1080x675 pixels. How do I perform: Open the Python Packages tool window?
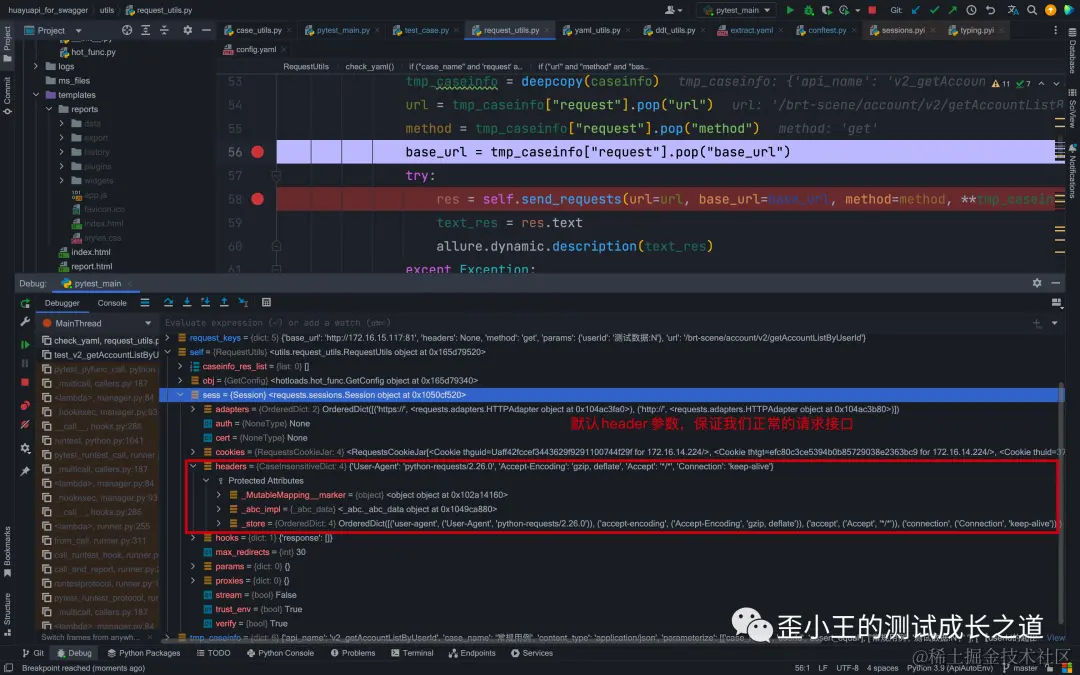[x=143, y=653]
